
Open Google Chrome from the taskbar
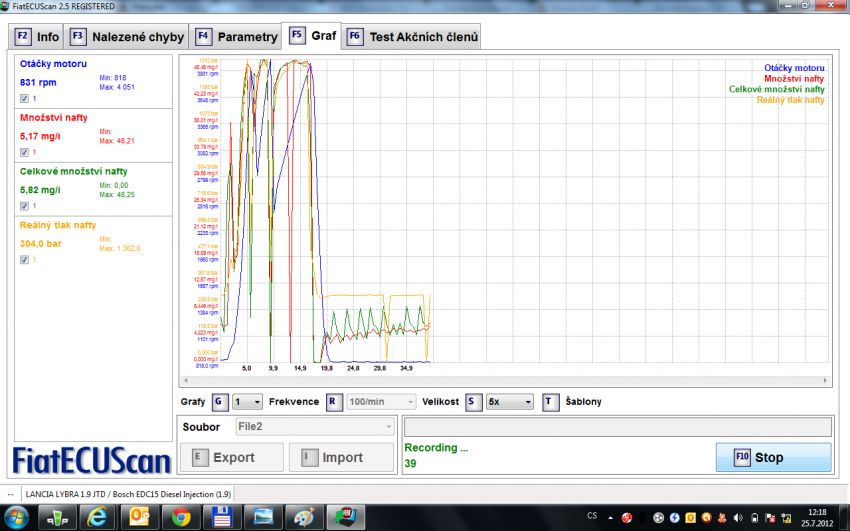181,517
